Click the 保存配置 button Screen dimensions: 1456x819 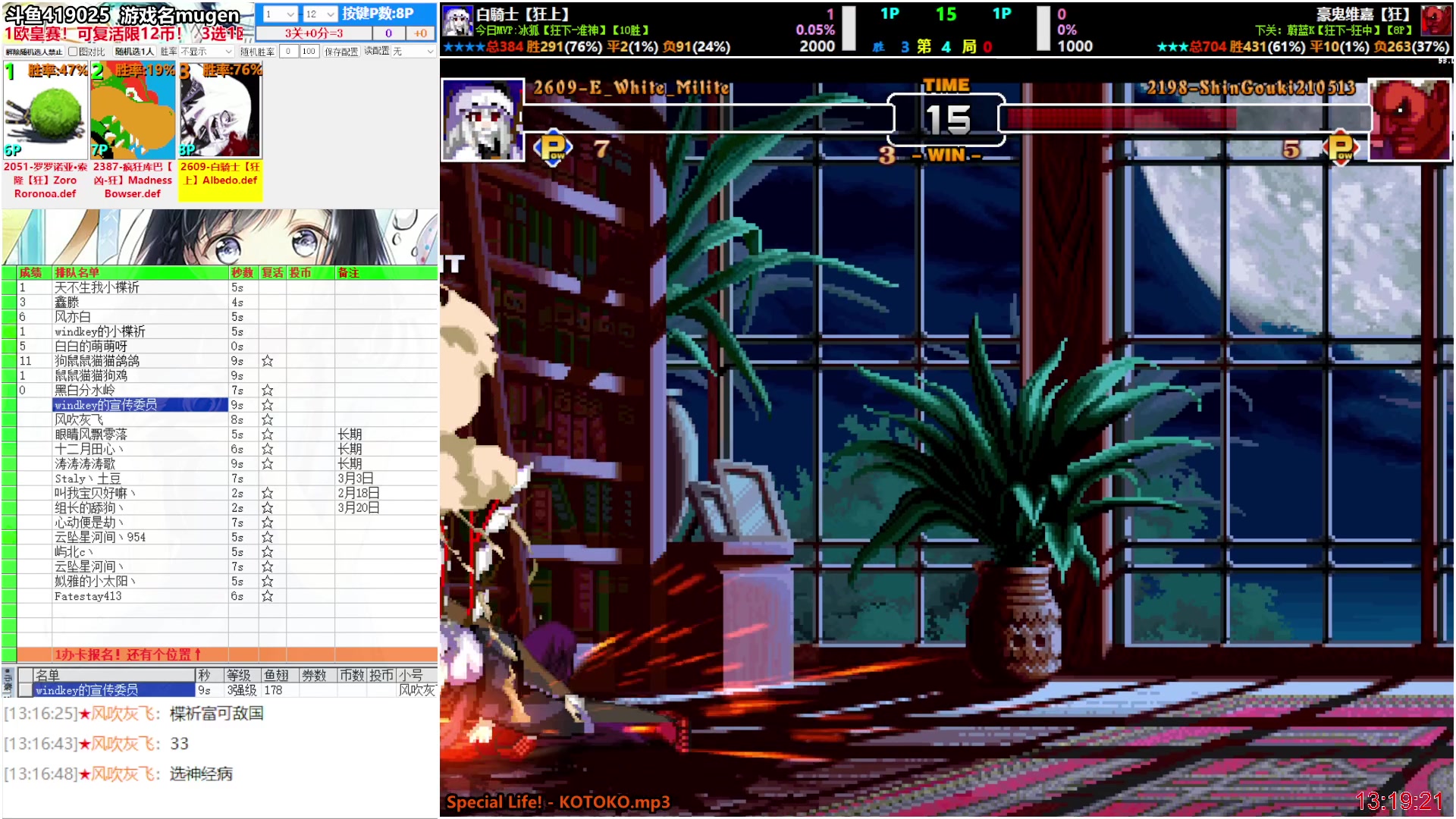(x=341, y=52)
